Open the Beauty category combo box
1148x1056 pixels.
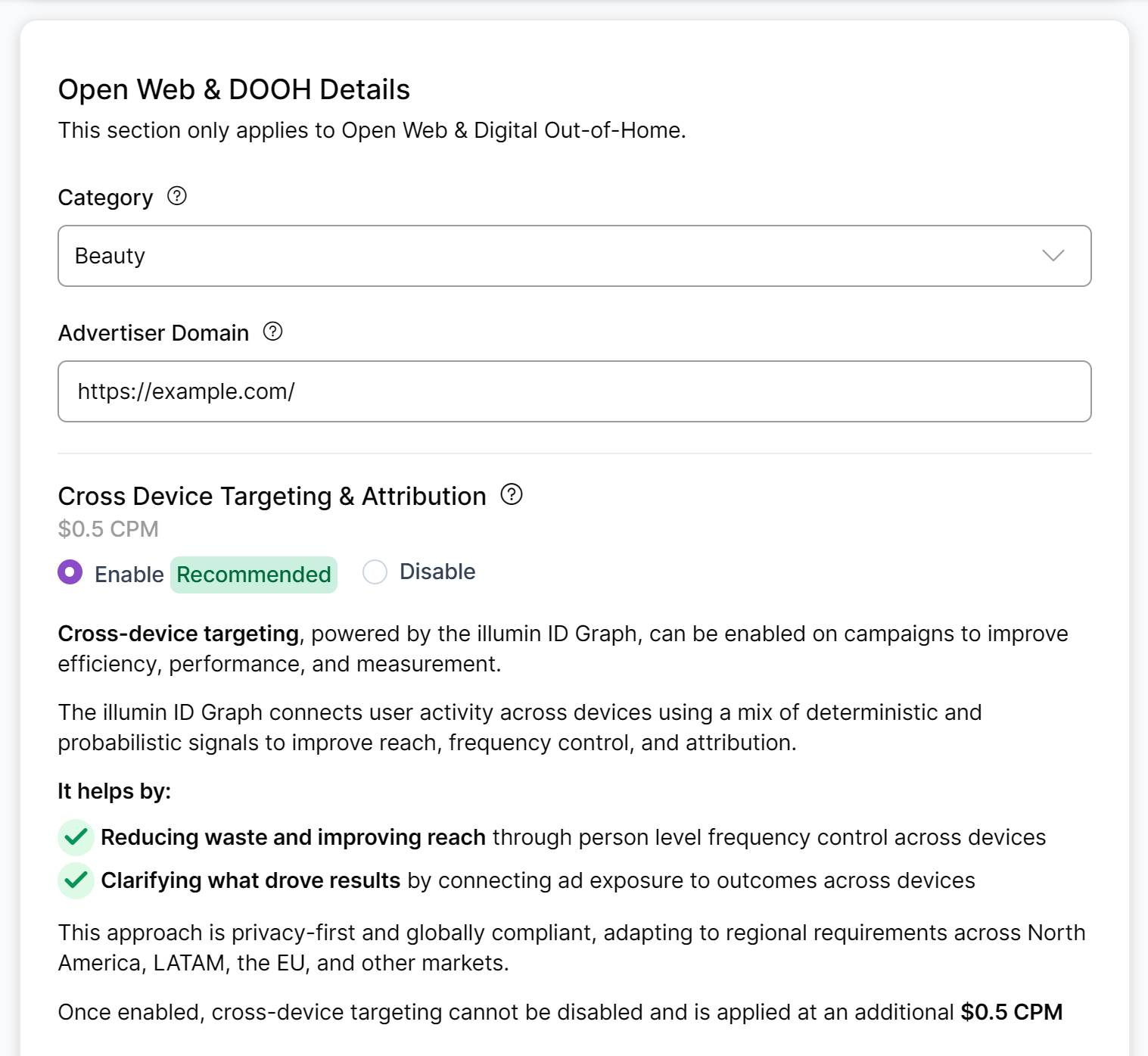(x=530, y=256)
